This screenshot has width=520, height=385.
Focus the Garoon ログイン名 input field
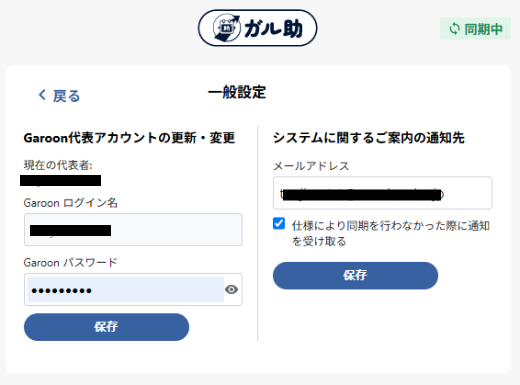point(133,230)
